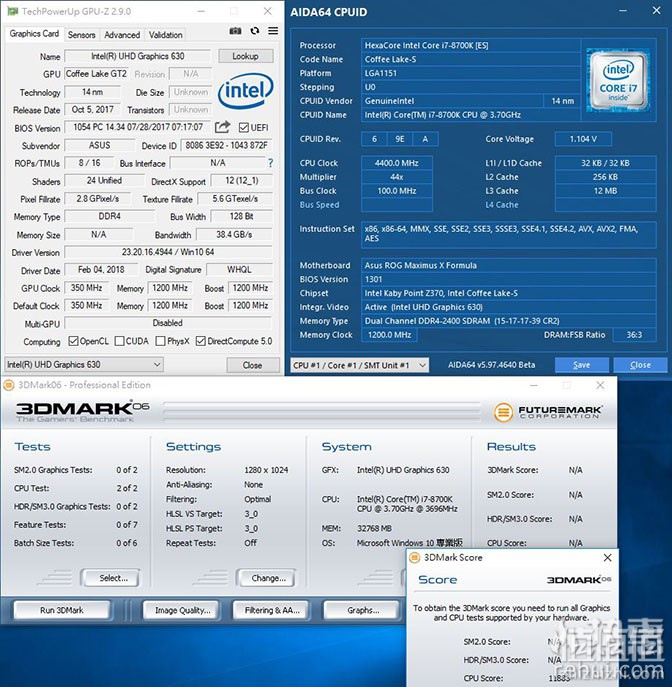Toggle the CUDA checkbox

(119, 341)
